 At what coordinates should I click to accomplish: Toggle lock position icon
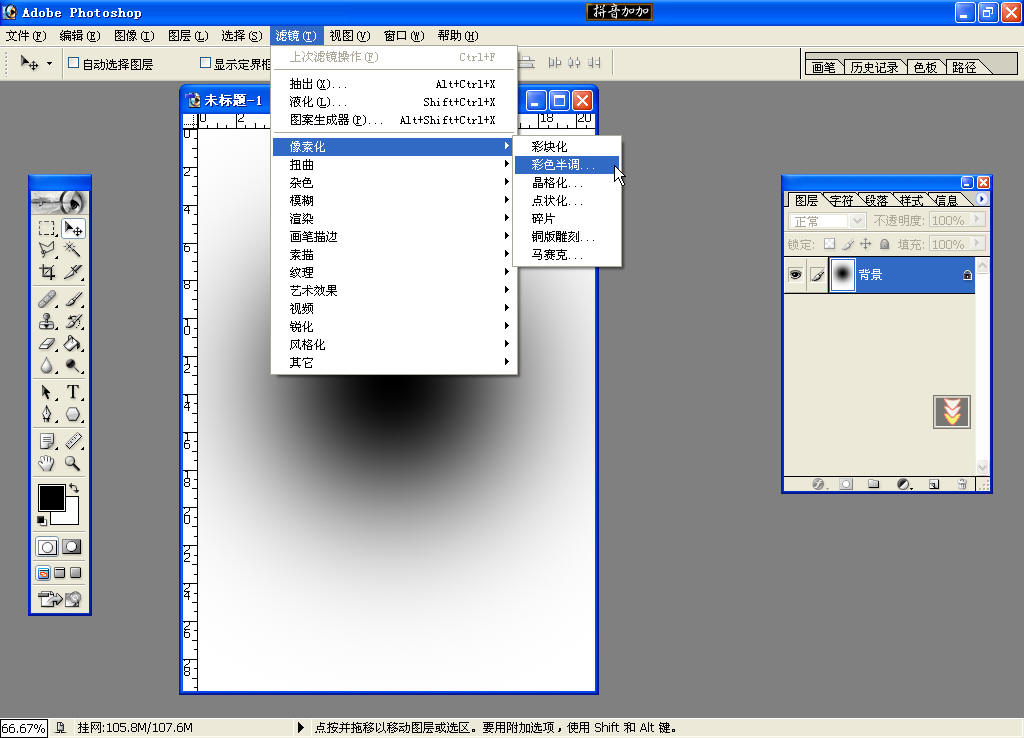click(866, 244)
